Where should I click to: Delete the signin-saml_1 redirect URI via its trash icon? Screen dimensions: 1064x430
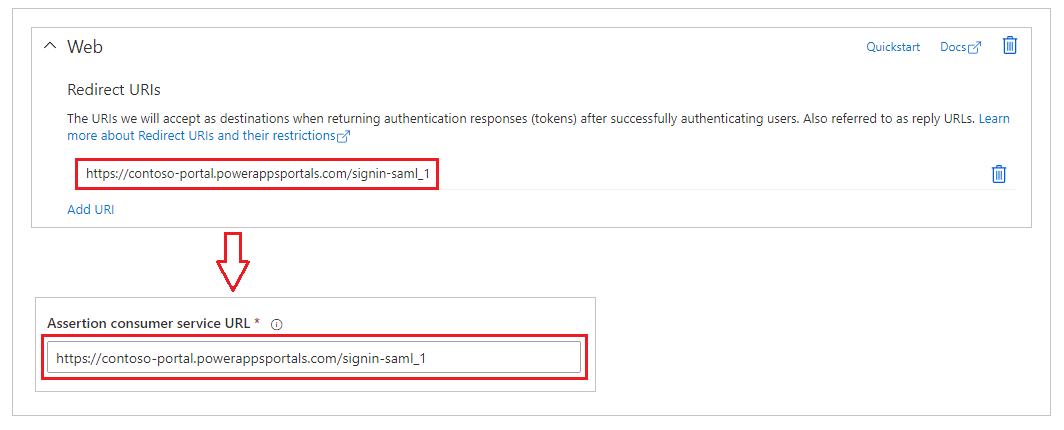tap(998, 174)
